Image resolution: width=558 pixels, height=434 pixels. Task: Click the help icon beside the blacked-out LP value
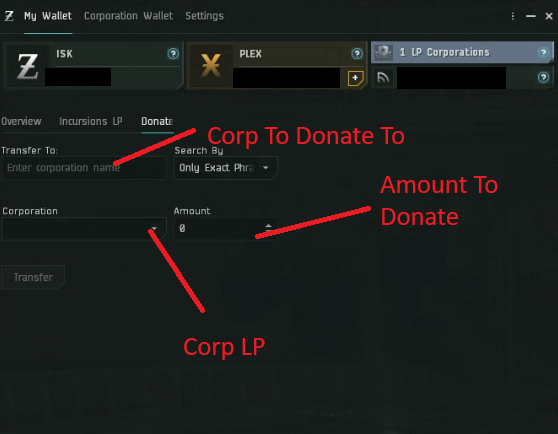pos(543,77)
